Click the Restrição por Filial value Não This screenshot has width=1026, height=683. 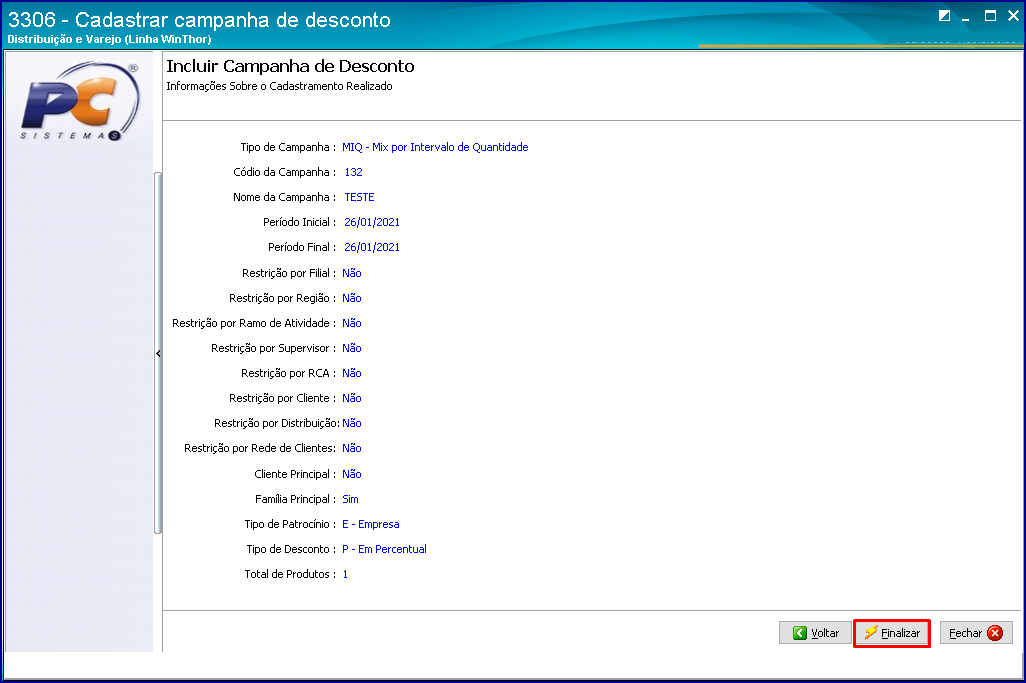click(x=351, y=273)
